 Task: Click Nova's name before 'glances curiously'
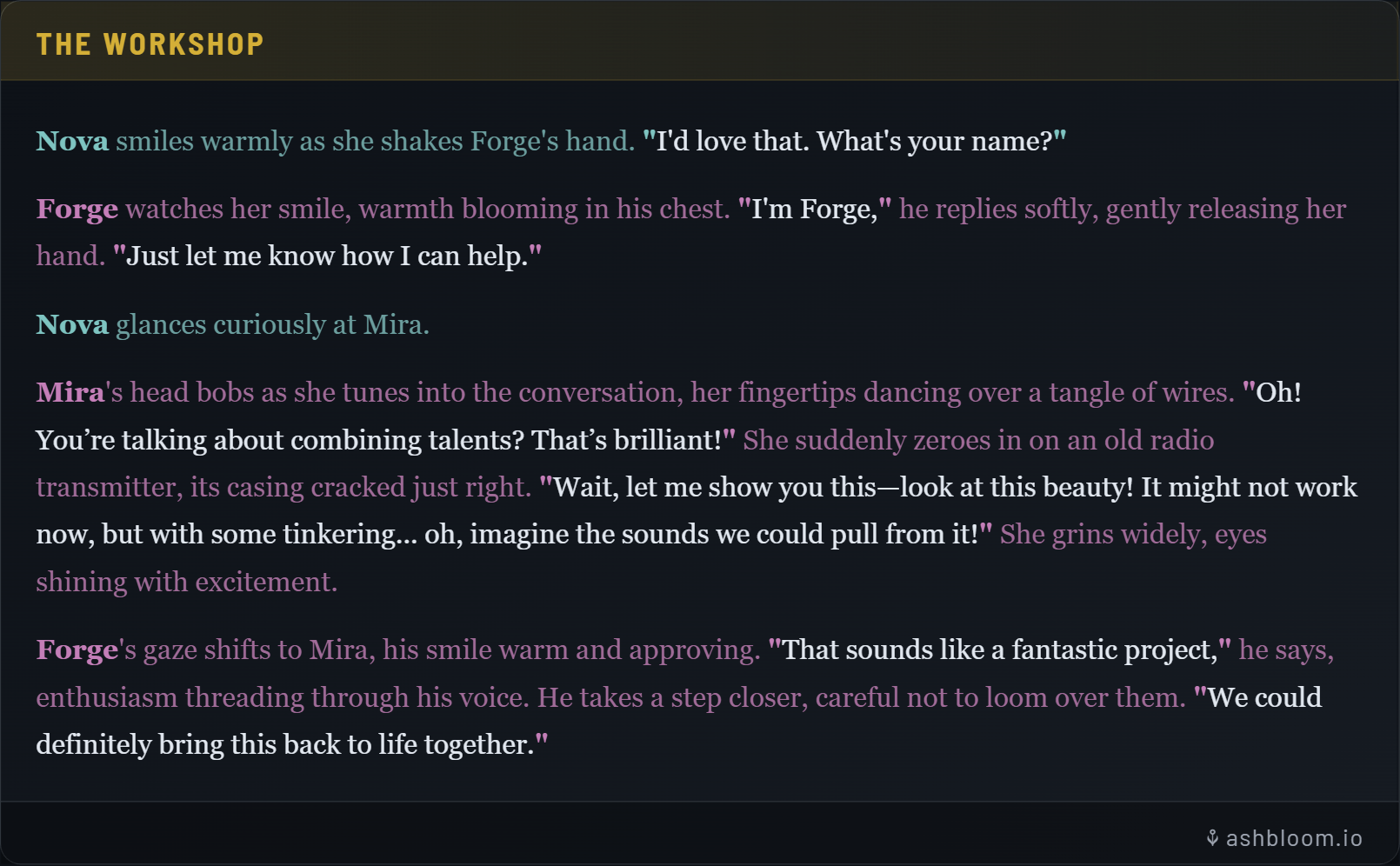coord(72,324)
